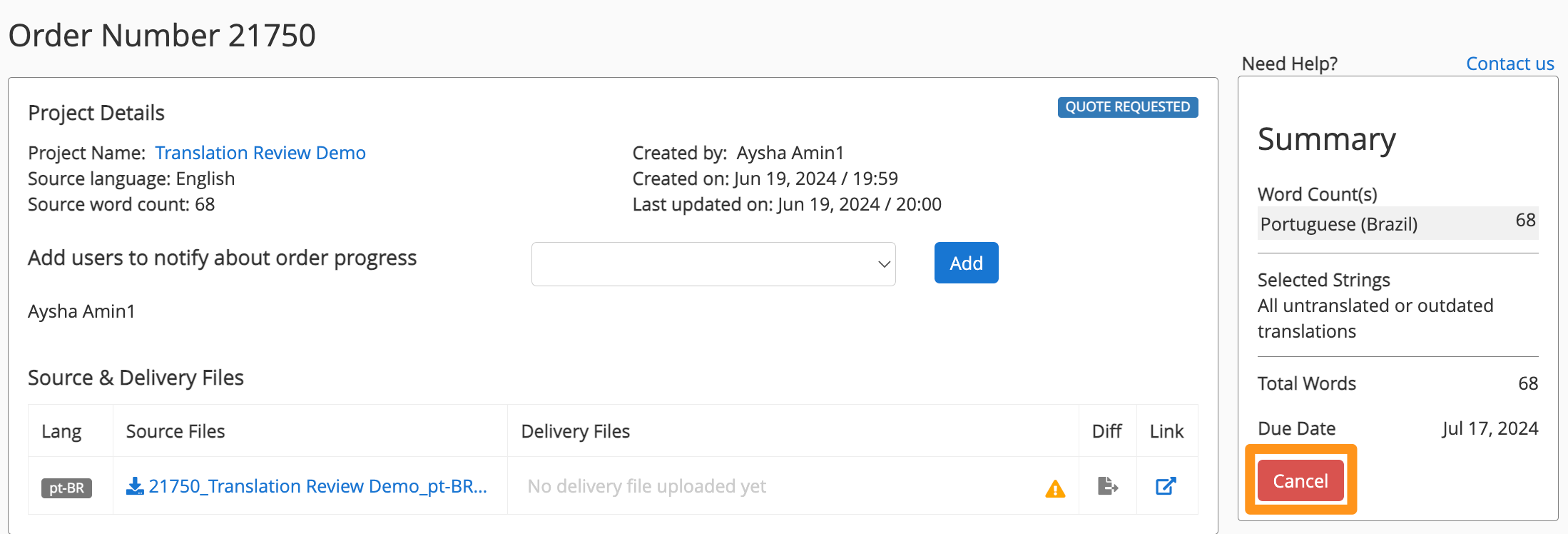This screenshot has width=1568, height=534.
Task: Click the download icon beside source file
Action: pos(135,486)
